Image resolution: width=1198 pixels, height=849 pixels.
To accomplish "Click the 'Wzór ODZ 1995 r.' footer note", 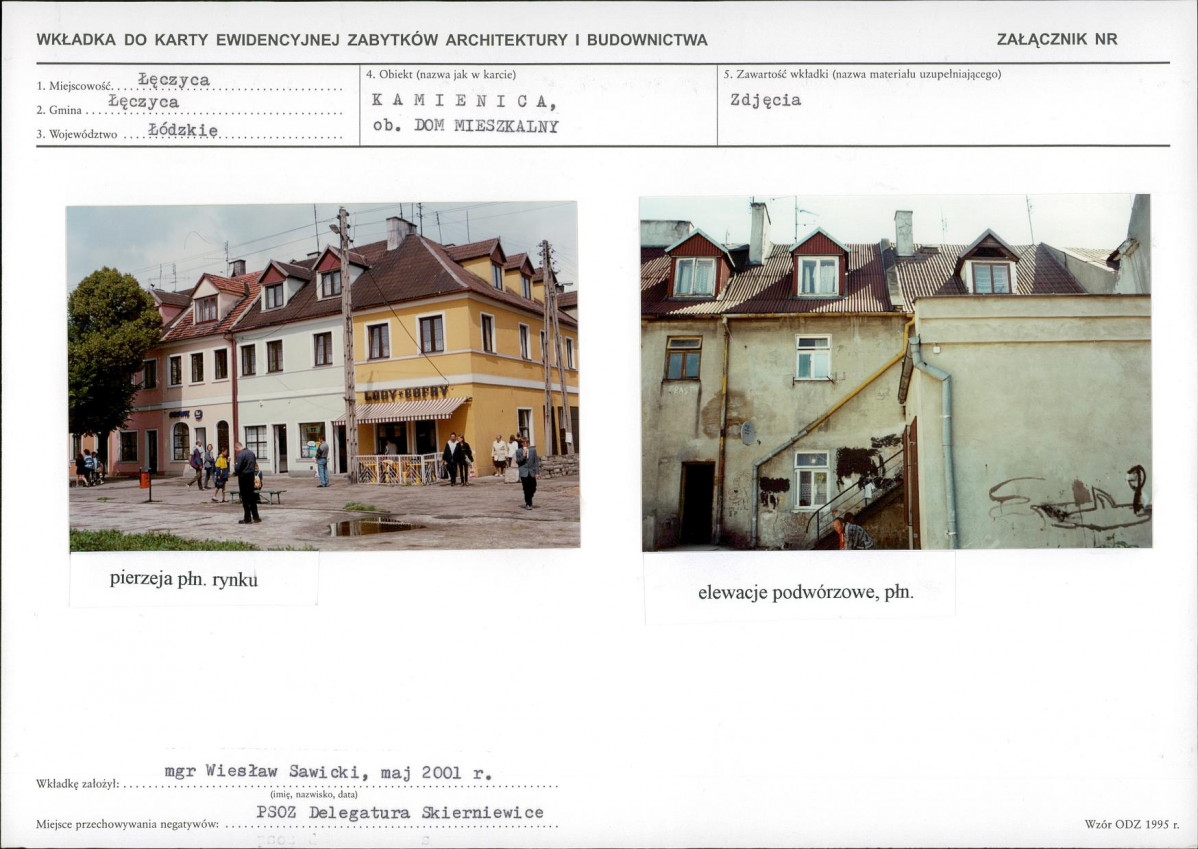I will 1132,825.
